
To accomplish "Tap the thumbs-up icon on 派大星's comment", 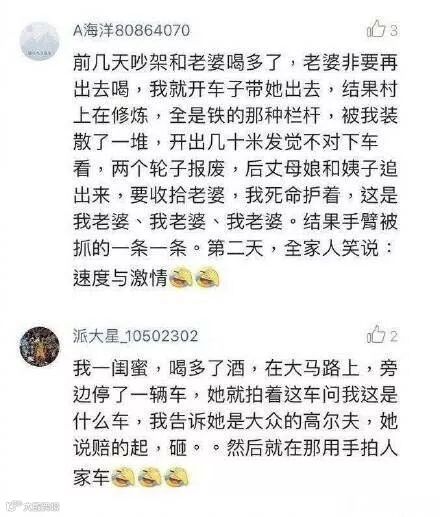I will [376, 334].
